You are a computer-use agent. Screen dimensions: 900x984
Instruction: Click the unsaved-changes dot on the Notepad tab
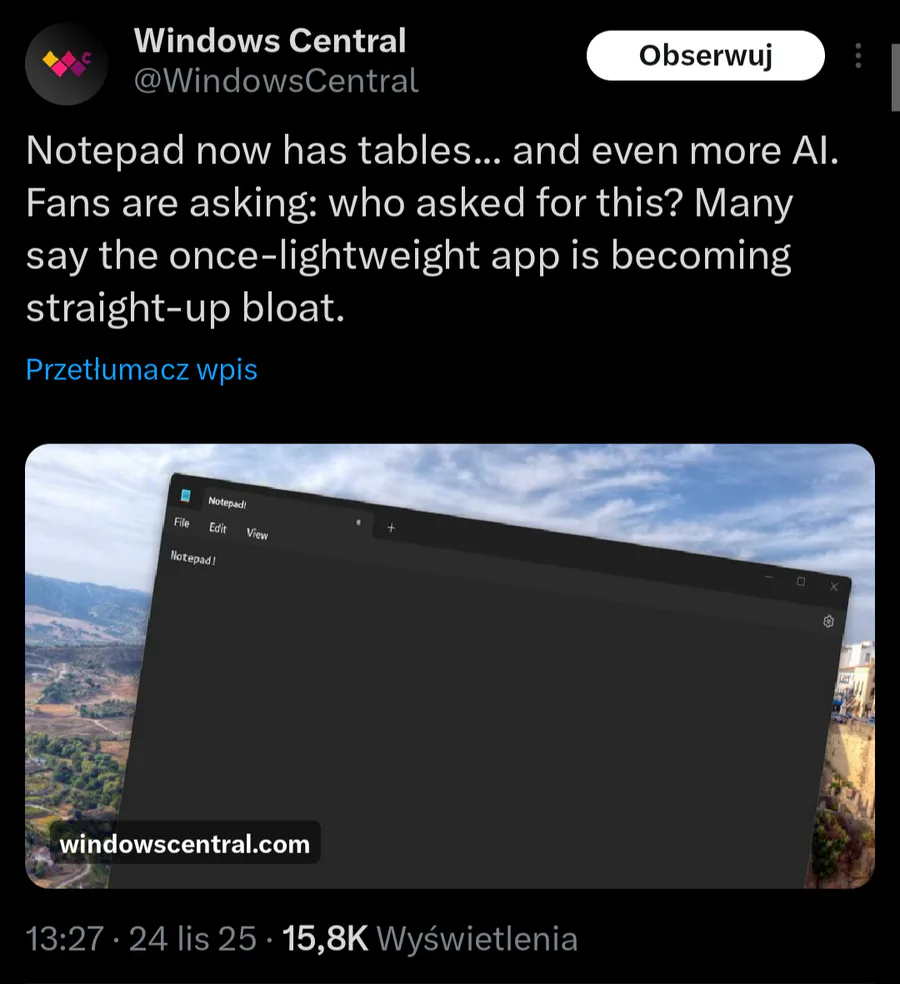pos(358,522)
